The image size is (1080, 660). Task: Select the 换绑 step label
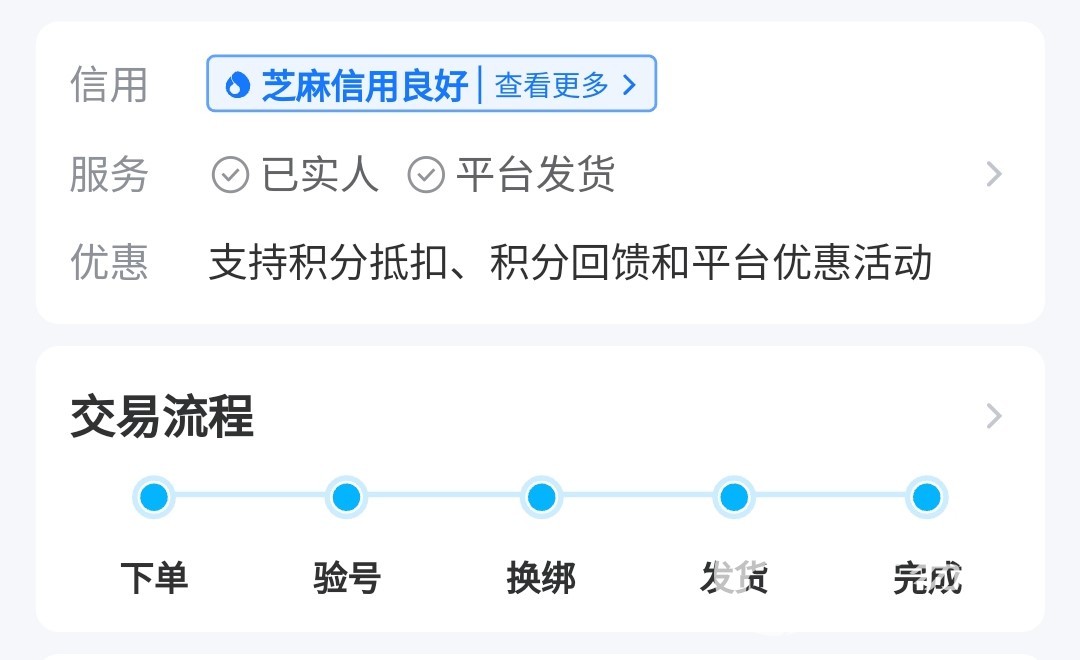pyautogui.click(x=541, y=578)
